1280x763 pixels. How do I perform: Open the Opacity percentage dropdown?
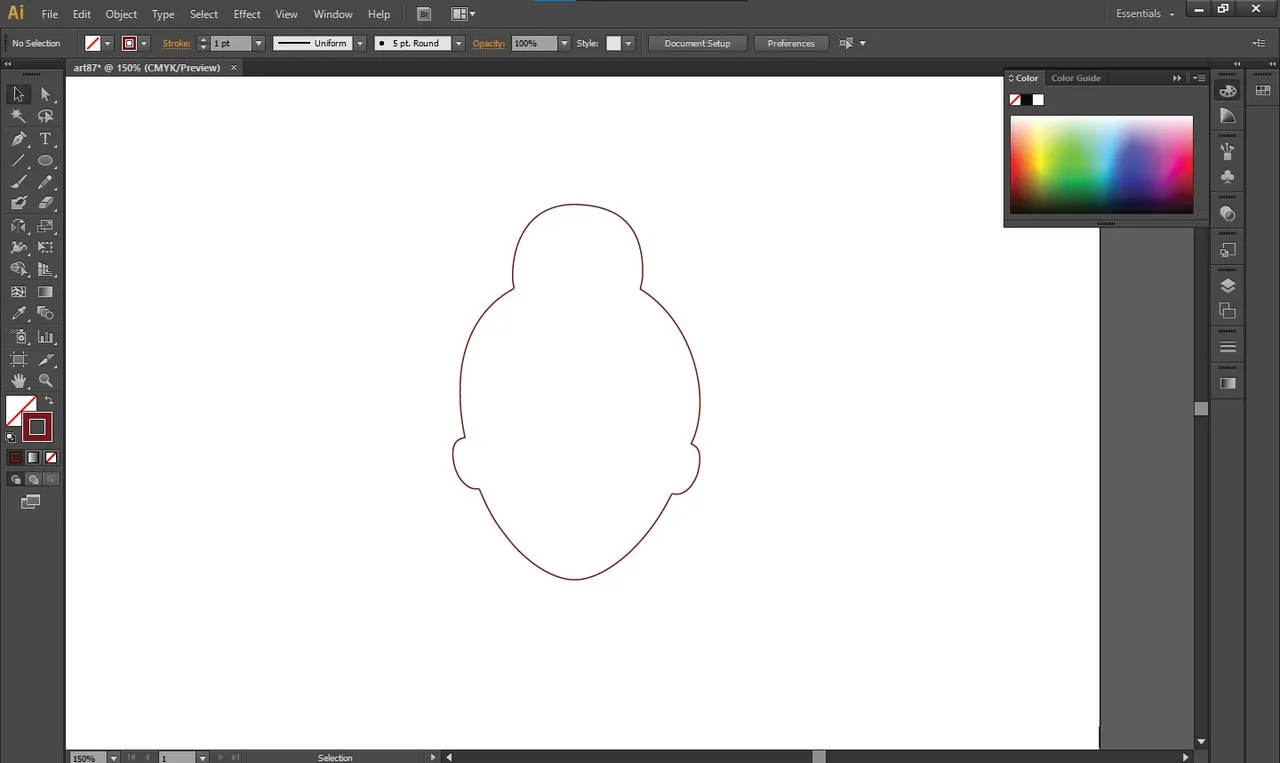click(564, 43)
